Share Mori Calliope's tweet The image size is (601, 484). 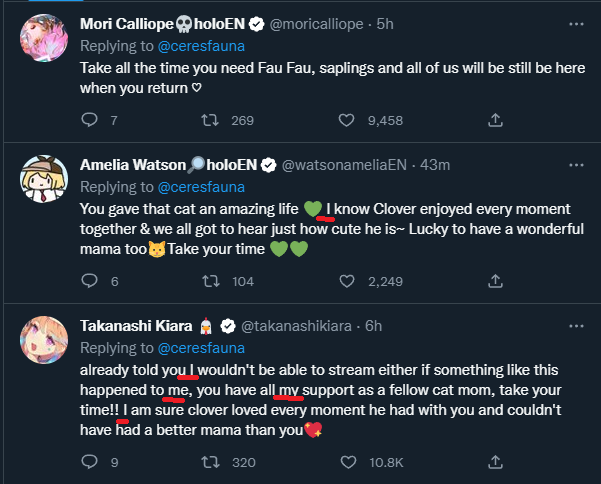click(x=494, y=120)
